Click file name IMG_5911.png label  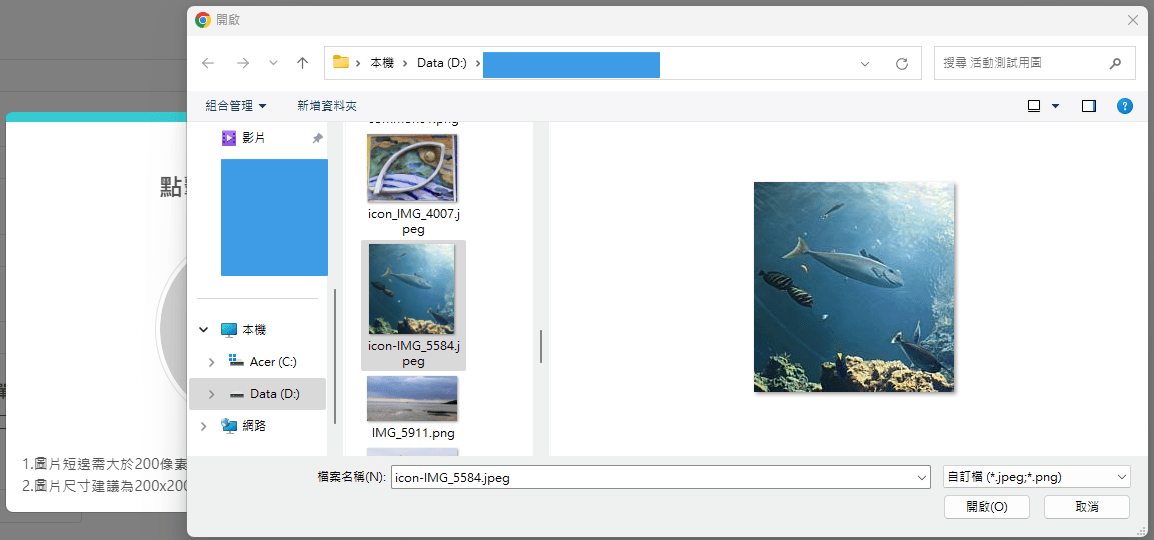tap(413, 433)
